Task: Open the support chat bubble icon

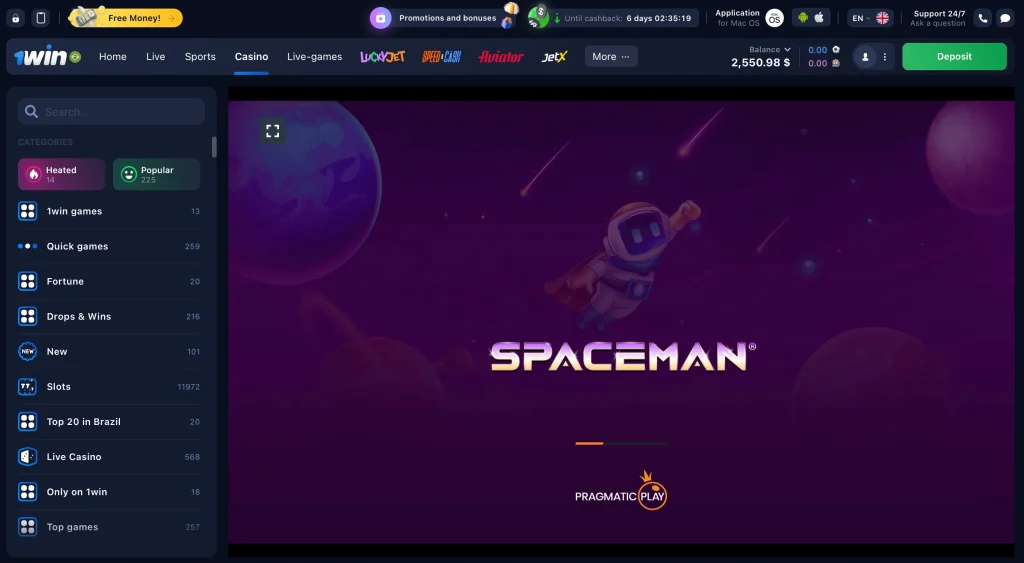Action: click(x=1005, y=18)
